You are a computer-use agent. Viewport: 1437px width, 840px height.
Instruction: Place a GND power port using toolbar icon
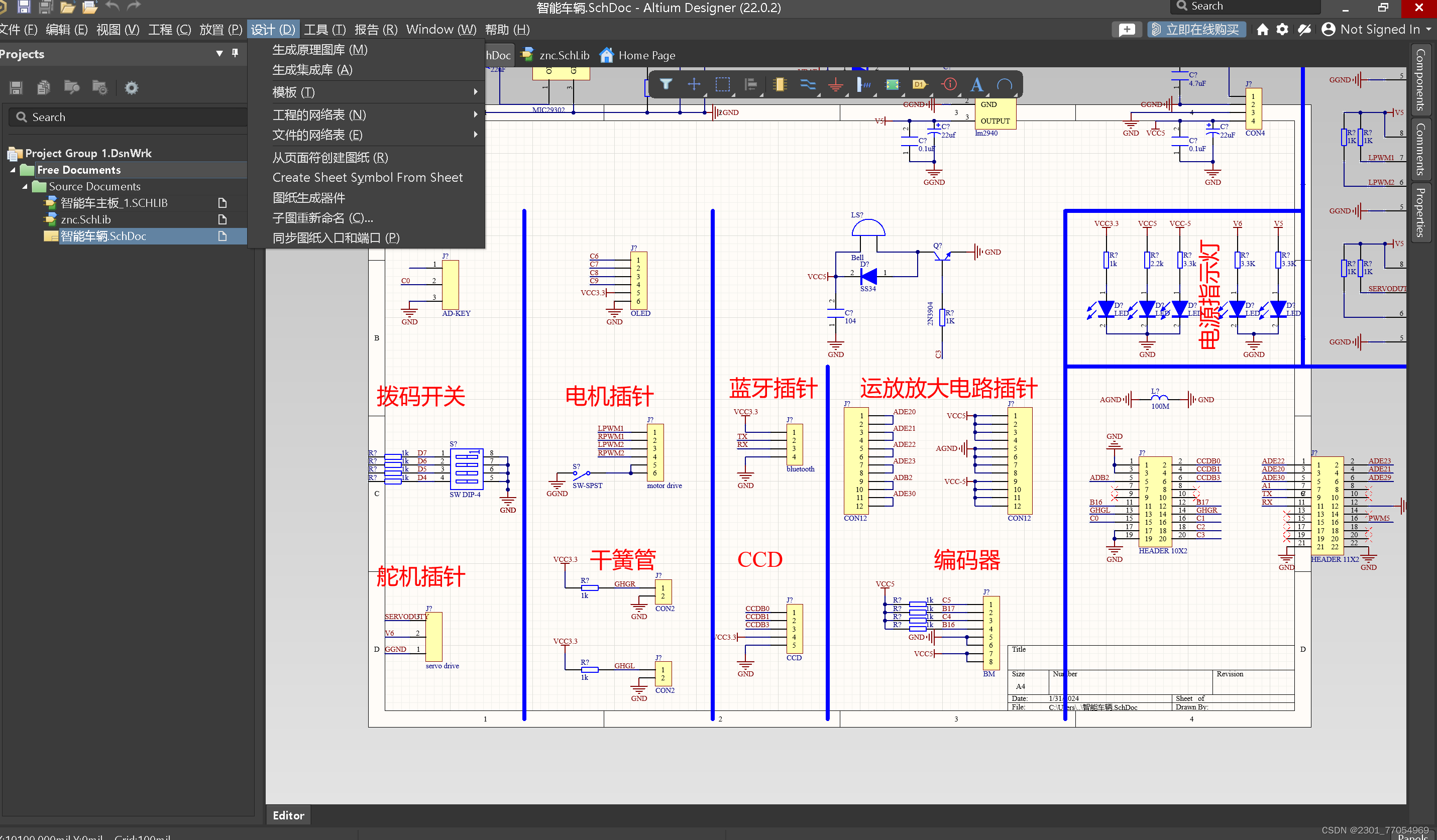[x=836, y=84]
